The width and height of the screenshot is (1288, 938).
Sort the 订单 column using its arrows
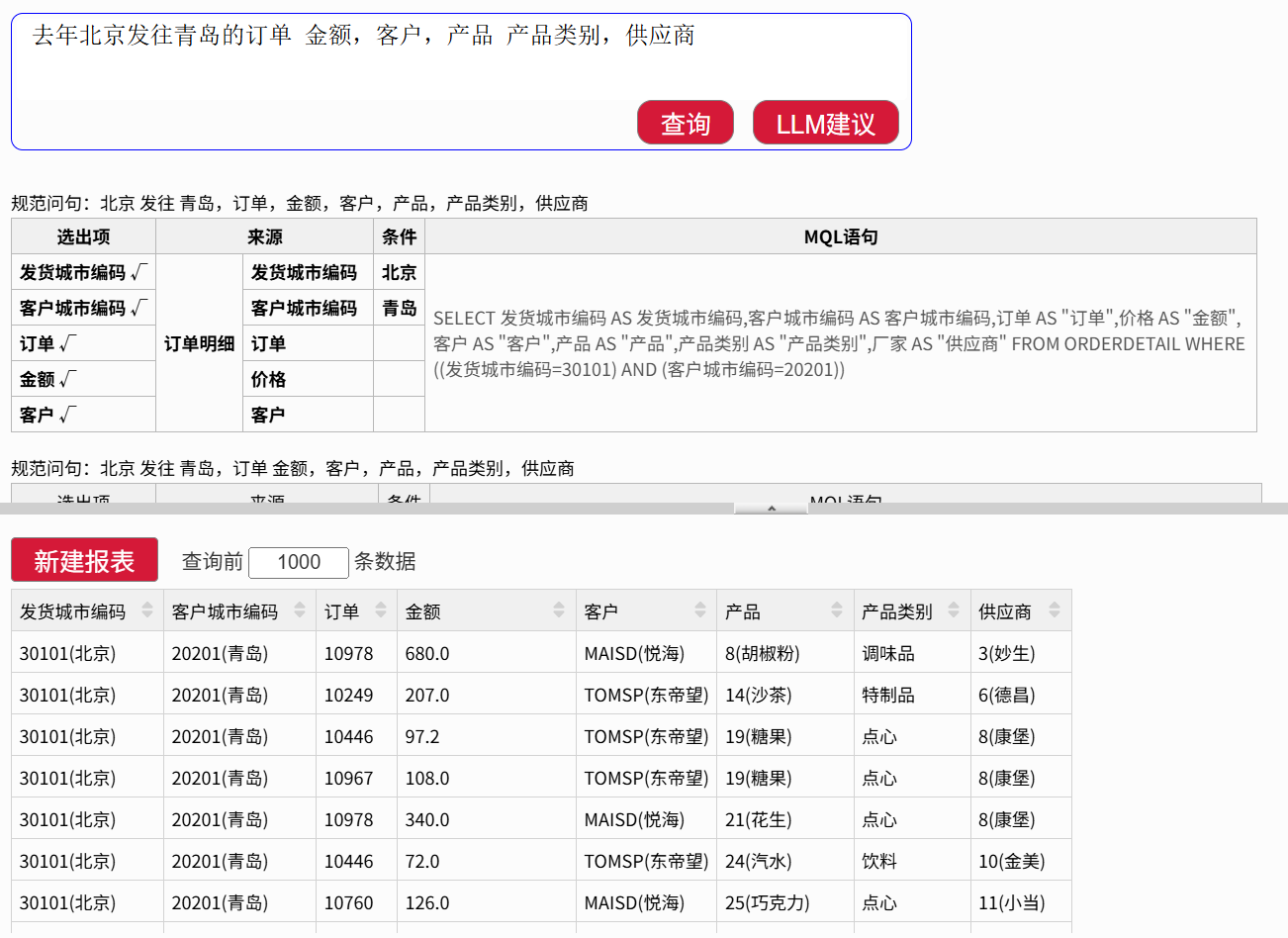point(381,610)
